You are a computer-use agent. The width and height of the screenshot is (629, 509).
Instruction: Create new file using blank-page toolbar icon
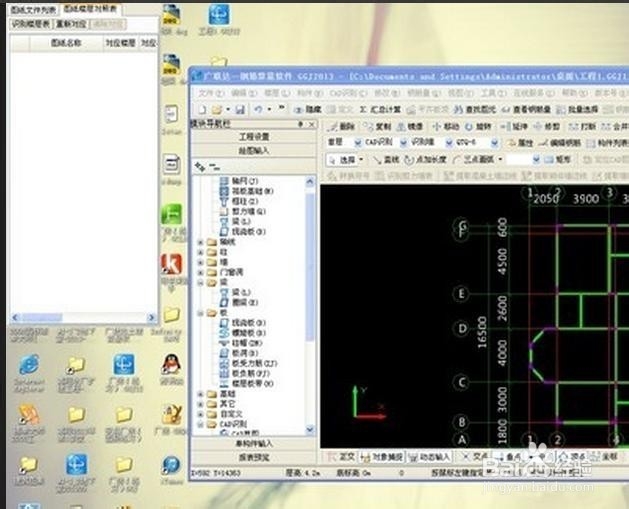(x=203, y=109)
